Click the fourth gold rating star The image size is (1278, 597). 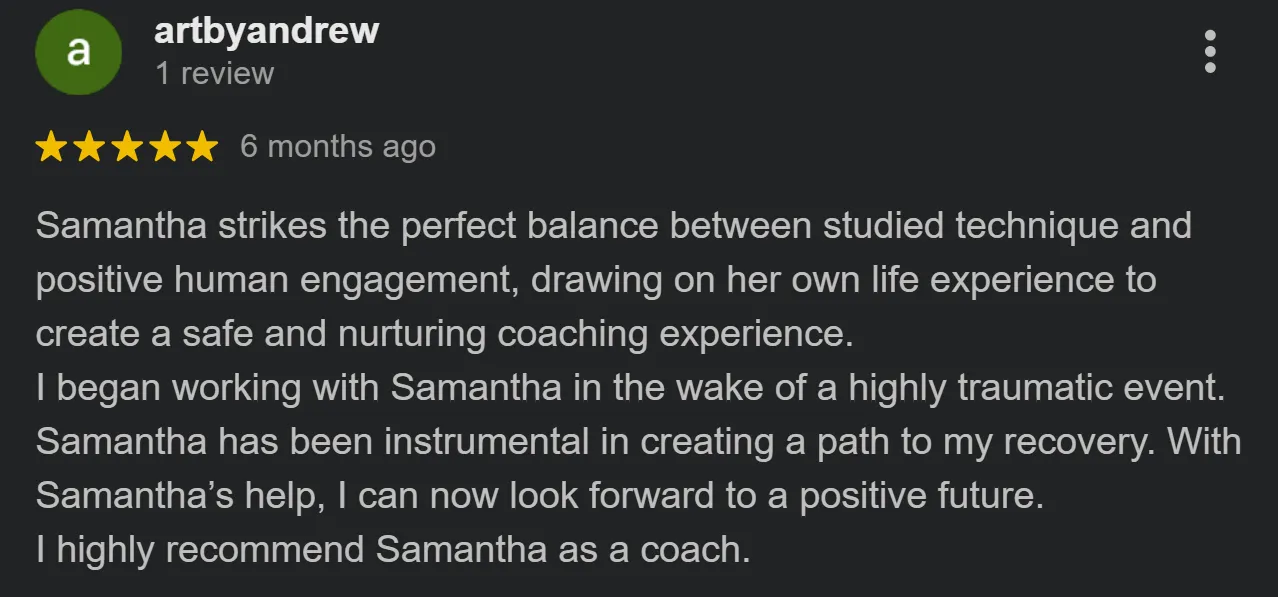pos(164,147)
